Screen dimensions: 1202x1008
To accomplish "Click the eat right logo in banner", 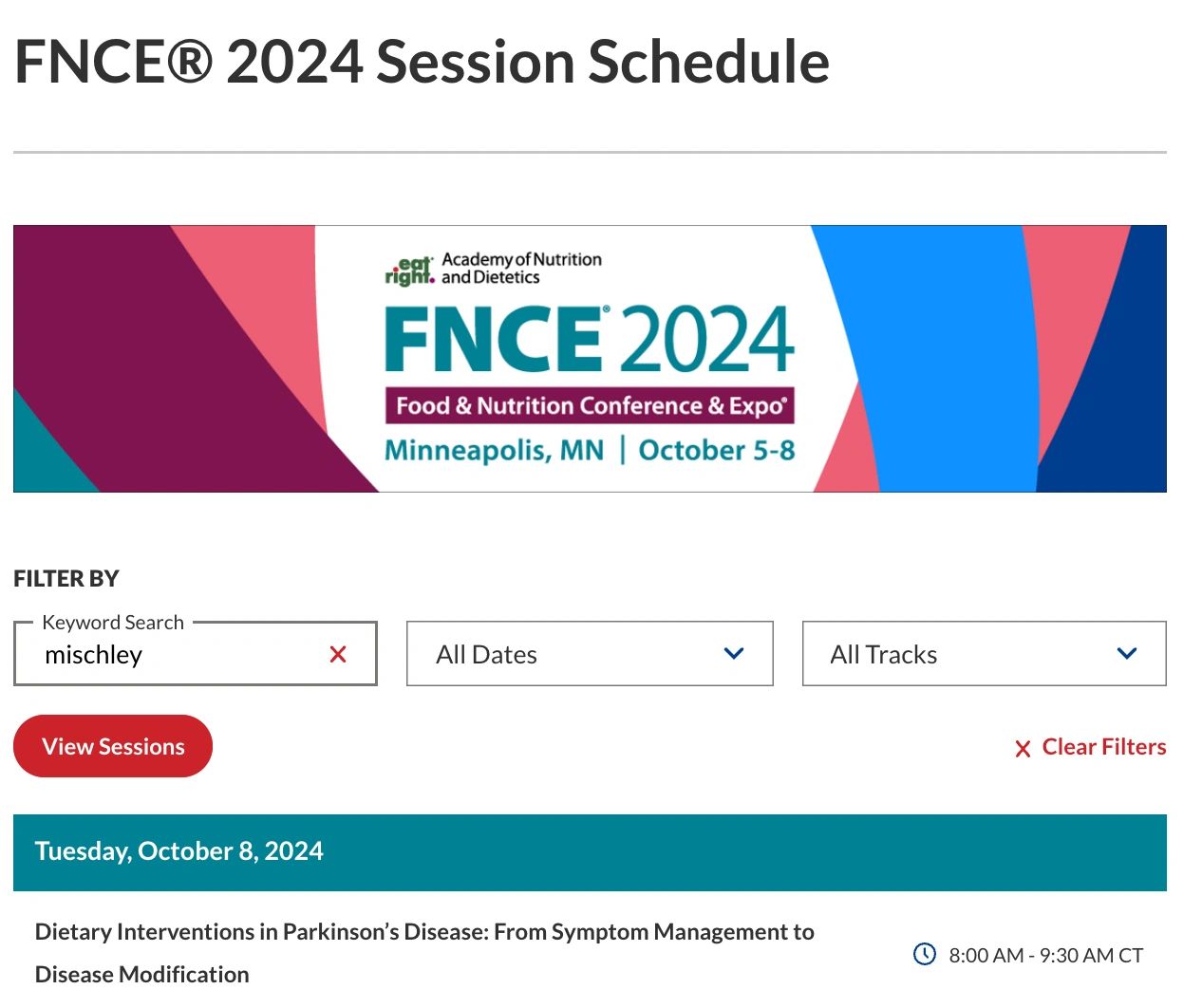I will pos(409,271).
